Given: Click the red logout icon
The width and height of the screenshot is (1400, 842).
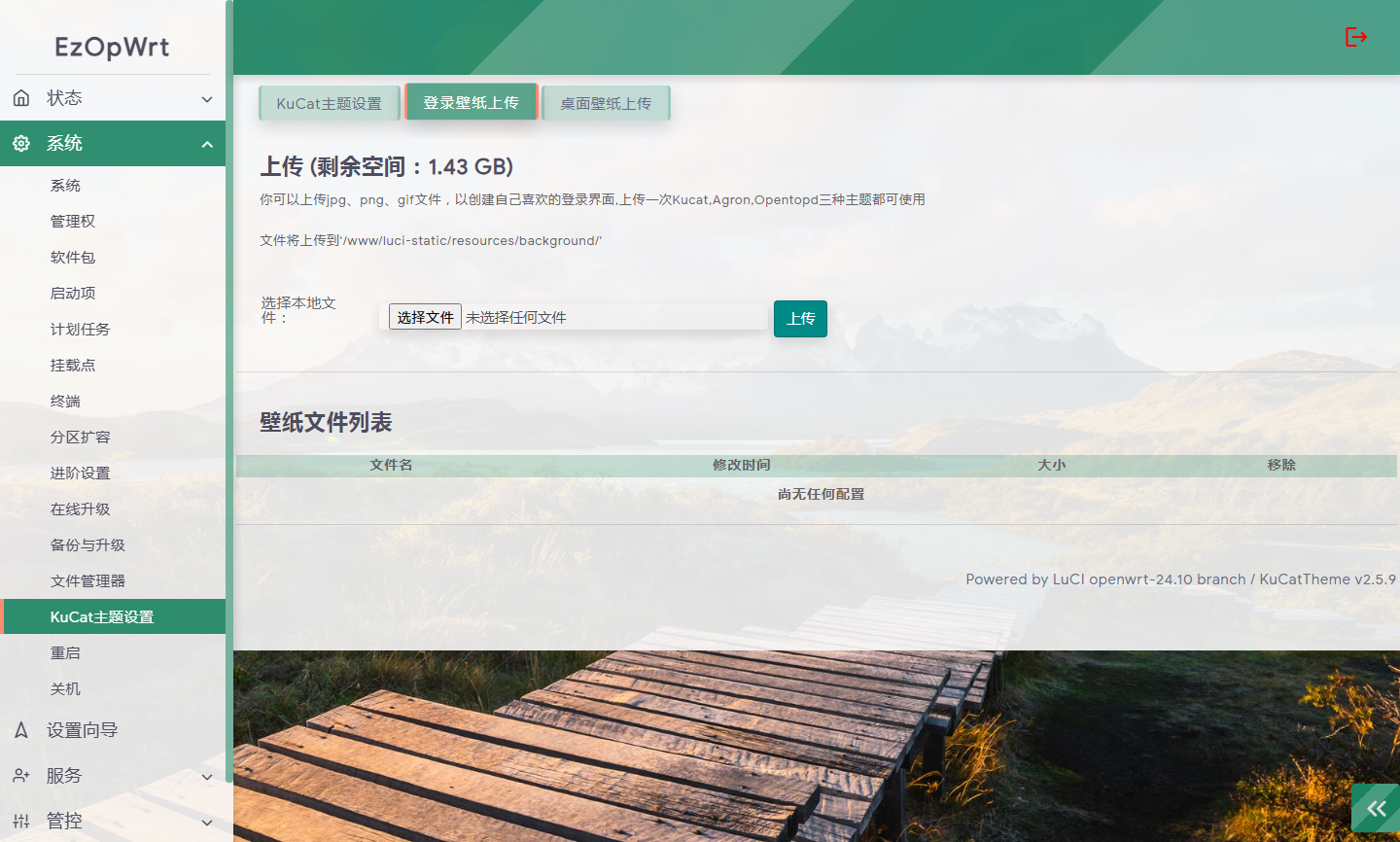Looking at the screenshot, I should click(x=1355, y=37).
